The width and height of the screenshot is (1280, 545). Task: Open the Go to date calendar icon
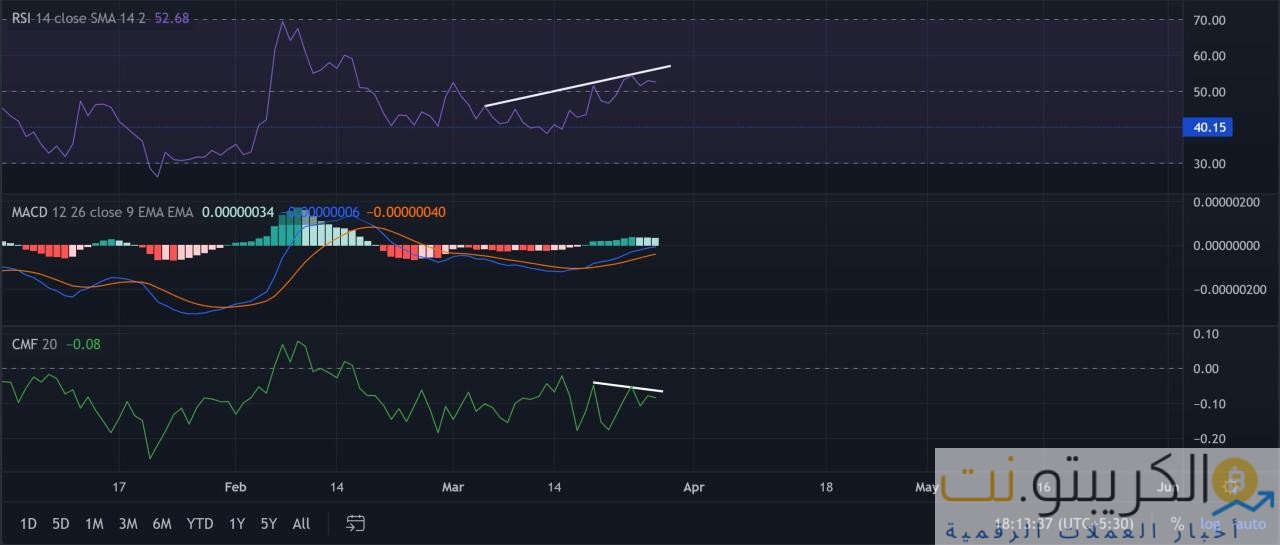(x=355, y=523)
